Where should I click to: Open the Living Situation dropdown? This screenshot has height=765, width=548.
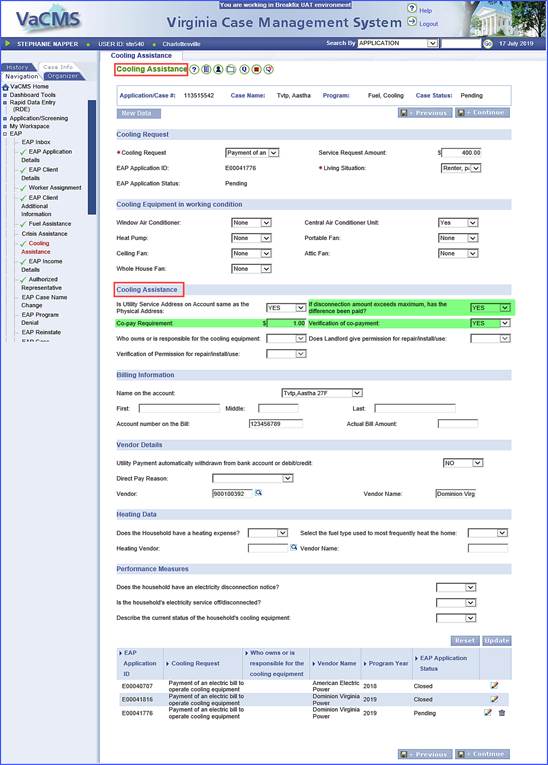tap(461, 168)
